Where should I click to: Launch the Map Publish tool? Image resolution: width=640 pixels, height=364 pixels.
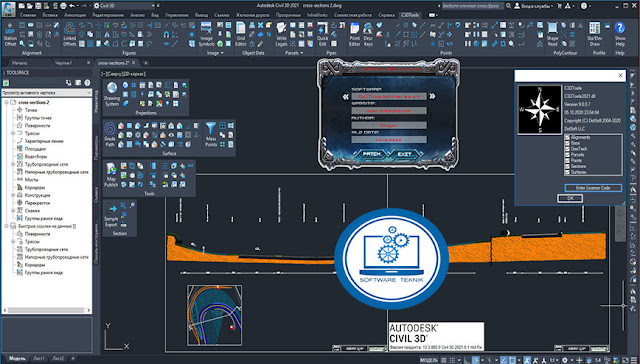coord(111,175)
